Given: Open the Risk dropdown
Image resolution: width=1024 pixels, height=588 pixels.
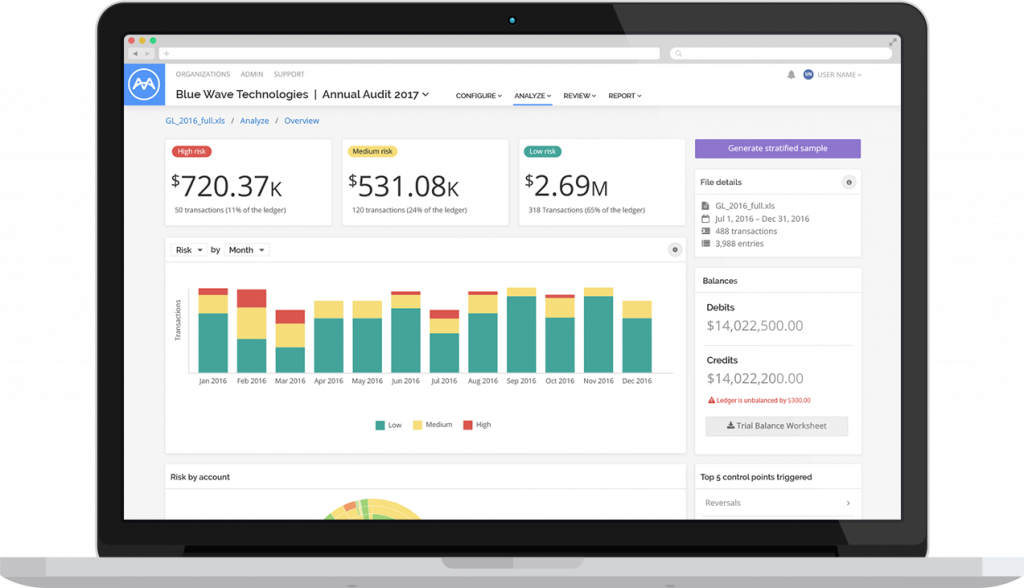Looking at the screenshot, I should pyautogui.click(x=189, y=250).
